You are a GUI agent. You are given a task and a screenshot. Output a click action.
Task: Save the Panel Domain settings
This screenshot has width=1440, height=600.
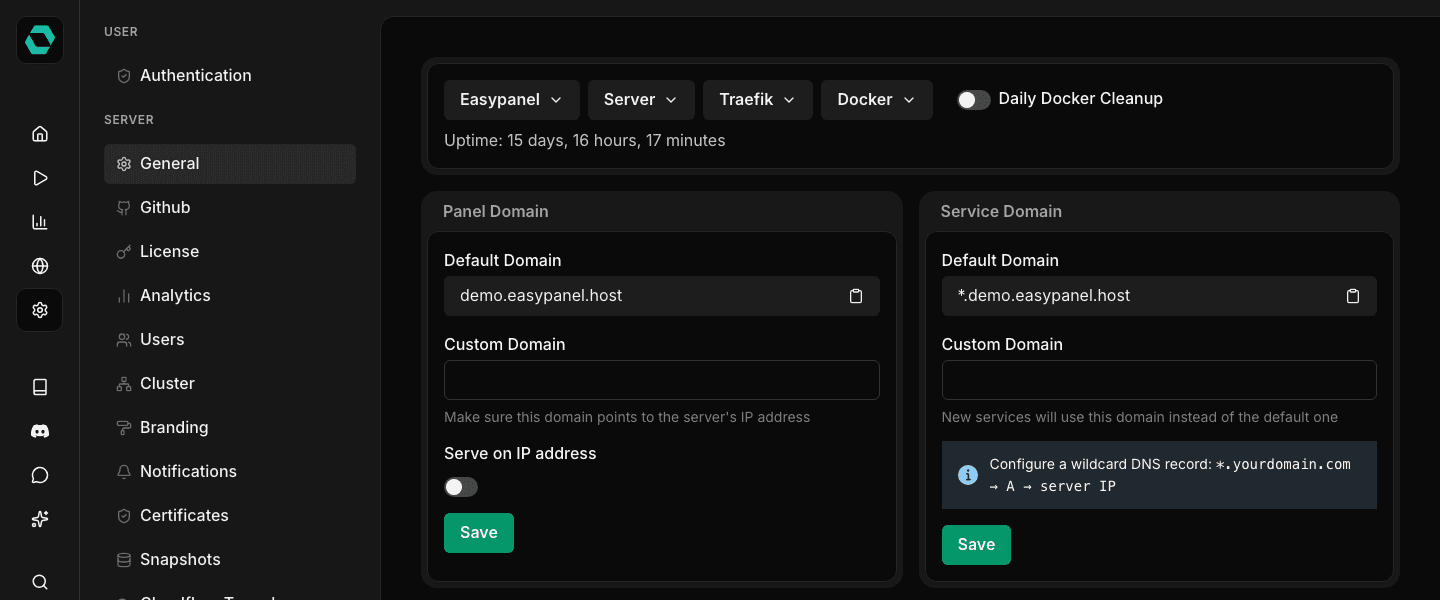tap(479, 533)
